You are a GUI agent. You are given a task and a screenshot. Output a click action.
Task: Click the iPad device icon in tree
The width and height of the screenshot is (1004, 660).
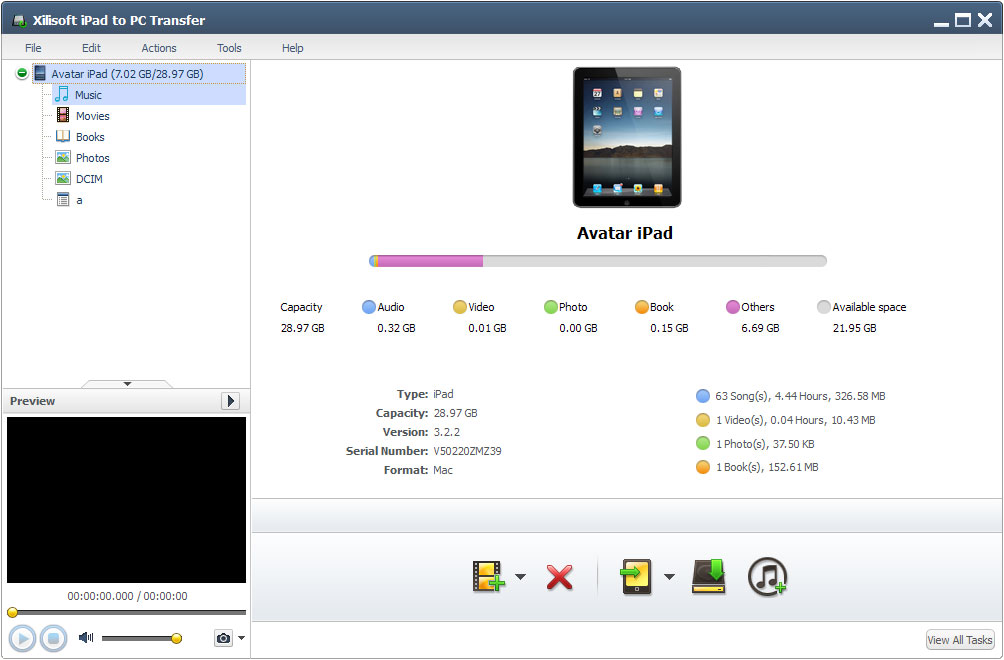pyautogui.click(x=40, y=73)
